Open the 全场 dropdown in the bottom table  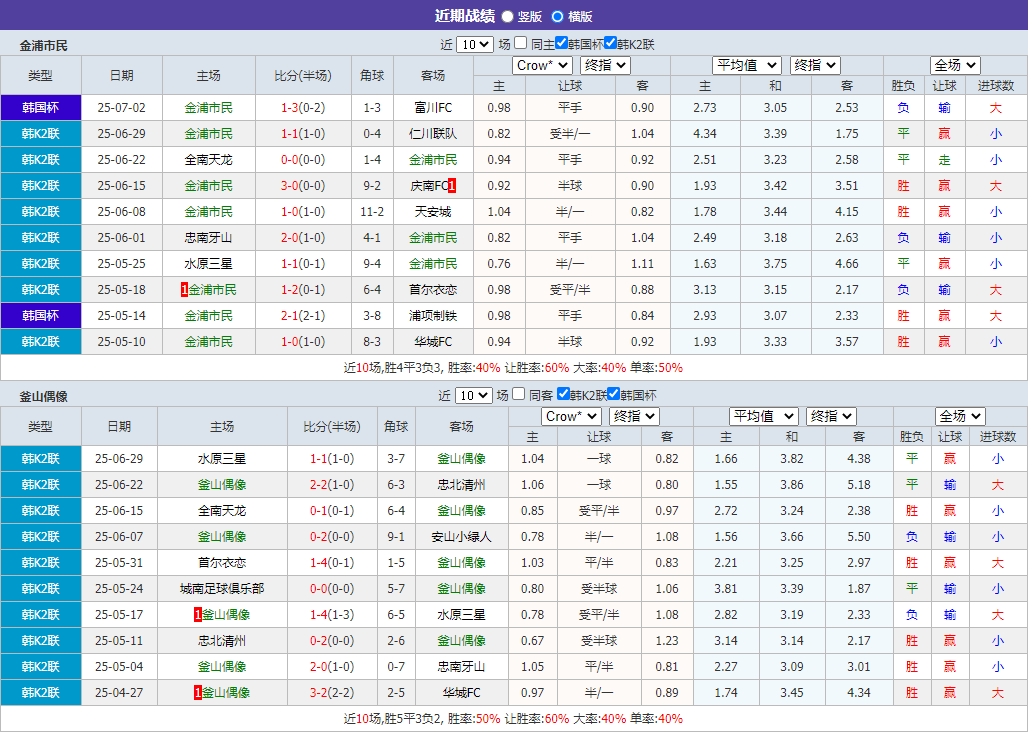tap(959, 416)
